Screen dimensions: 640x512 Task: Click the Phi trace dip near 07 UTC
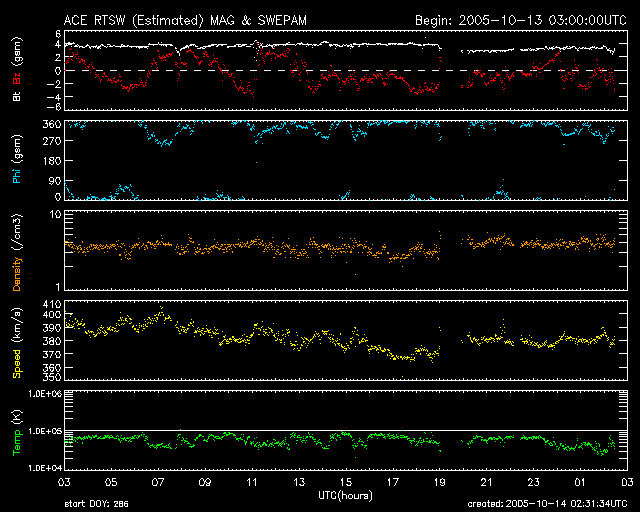point(164,142)
